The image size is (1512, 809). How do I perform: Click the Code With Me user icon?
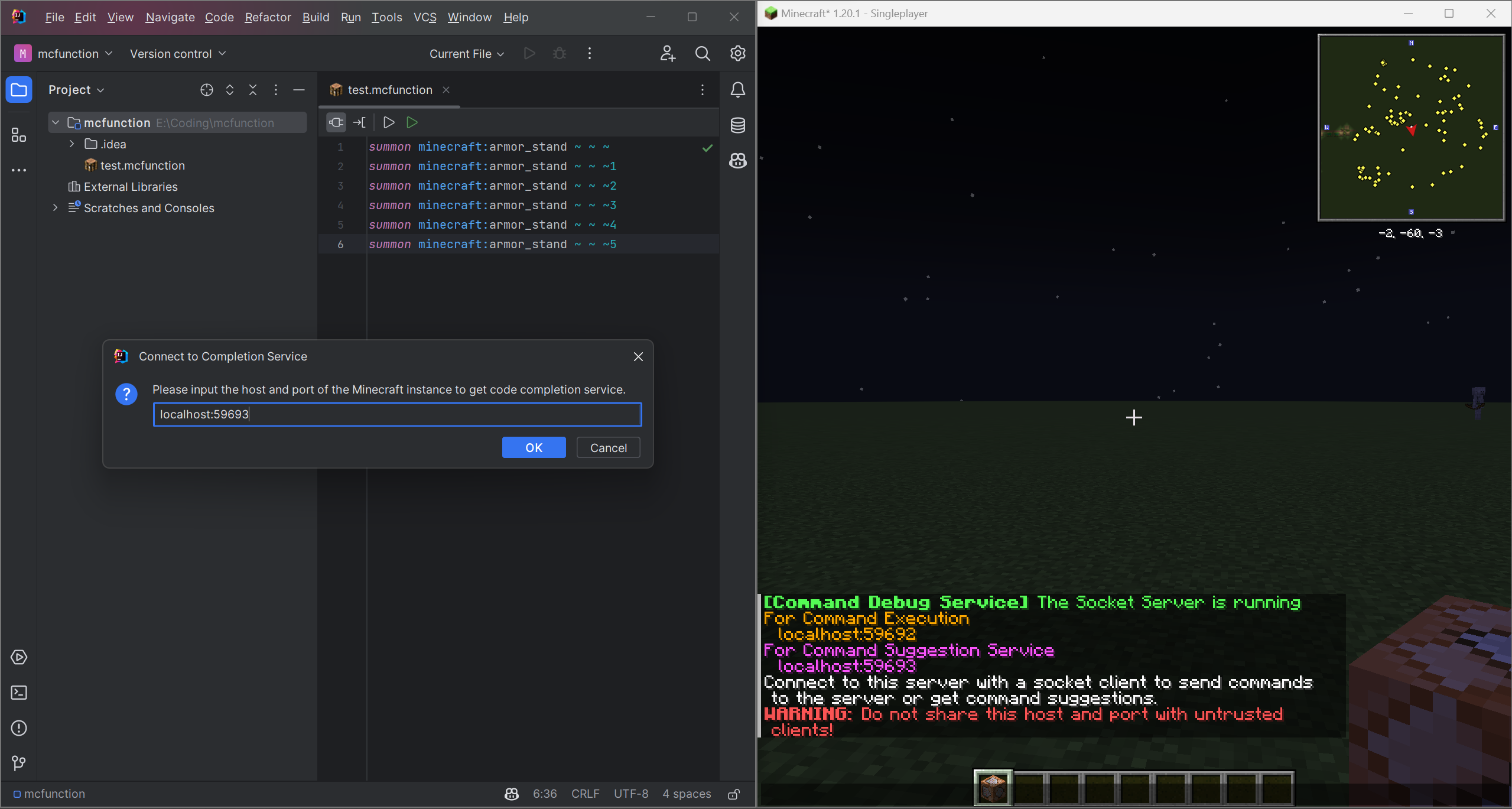[x=668, y=54]
